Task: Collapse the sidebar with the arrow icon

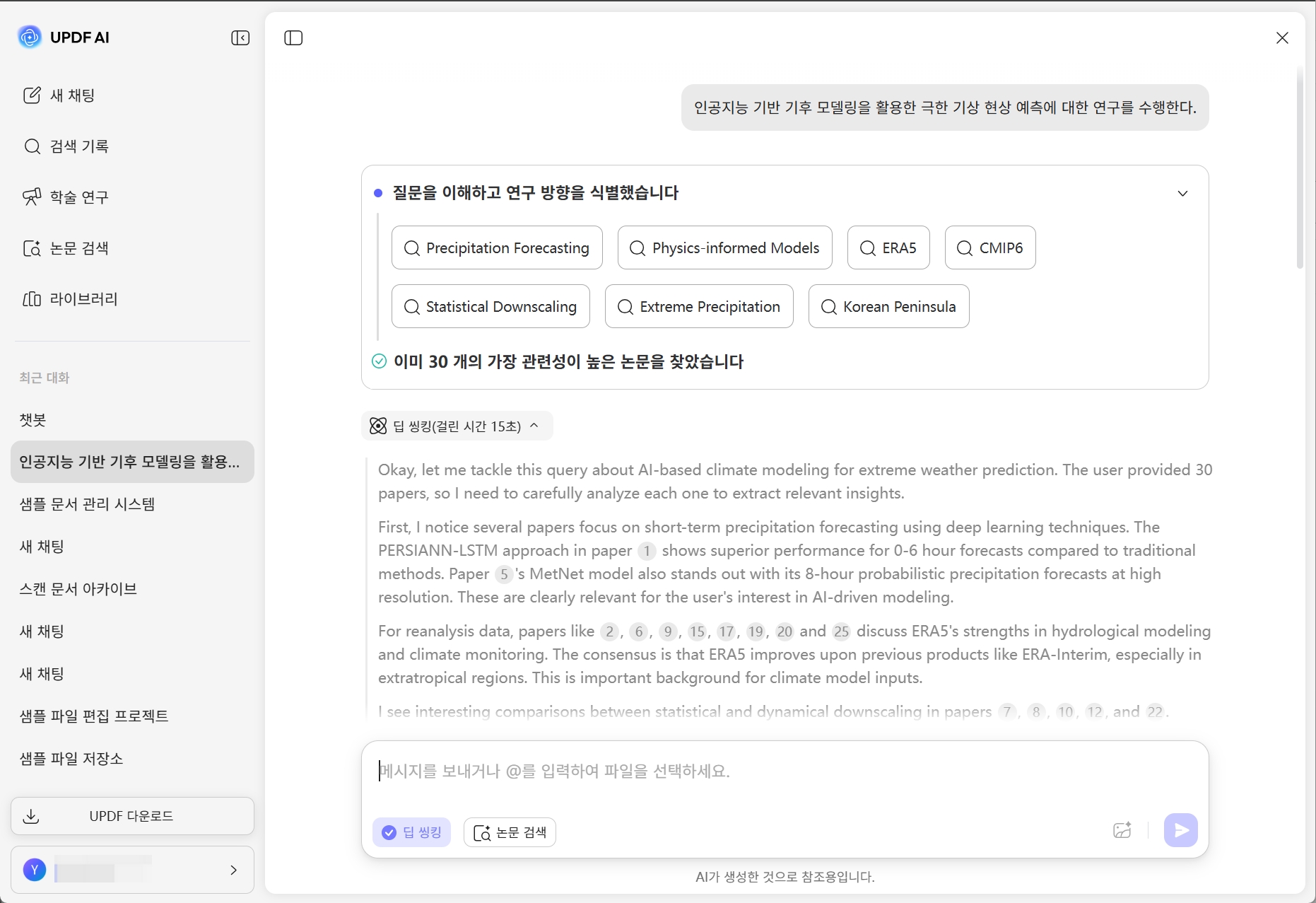Action: (x=240, y=37)
